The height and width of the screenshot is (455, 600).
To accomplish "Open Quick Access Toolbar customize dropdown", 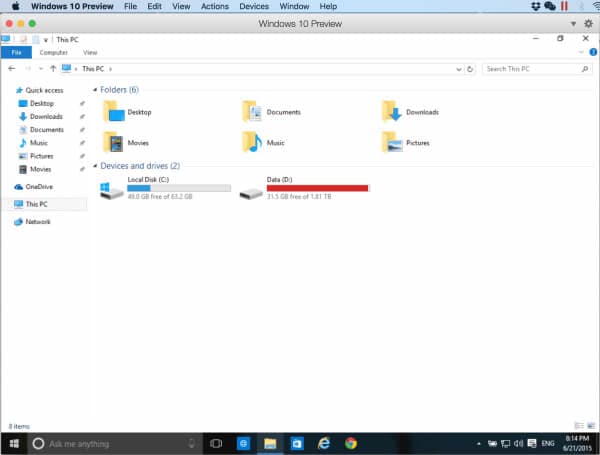I will tap(46, 40).
